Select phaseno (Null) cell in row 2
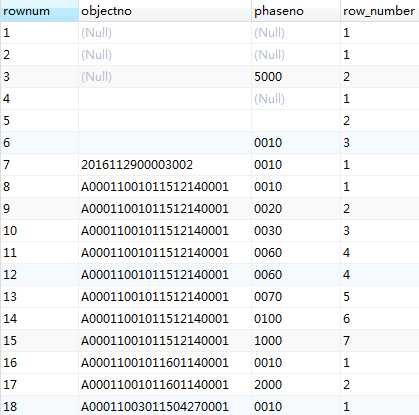 pos(296,55)
